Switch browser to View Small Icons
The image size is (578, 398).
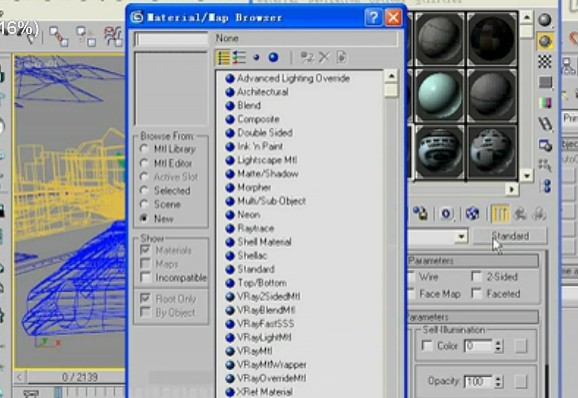click(257, 58)
